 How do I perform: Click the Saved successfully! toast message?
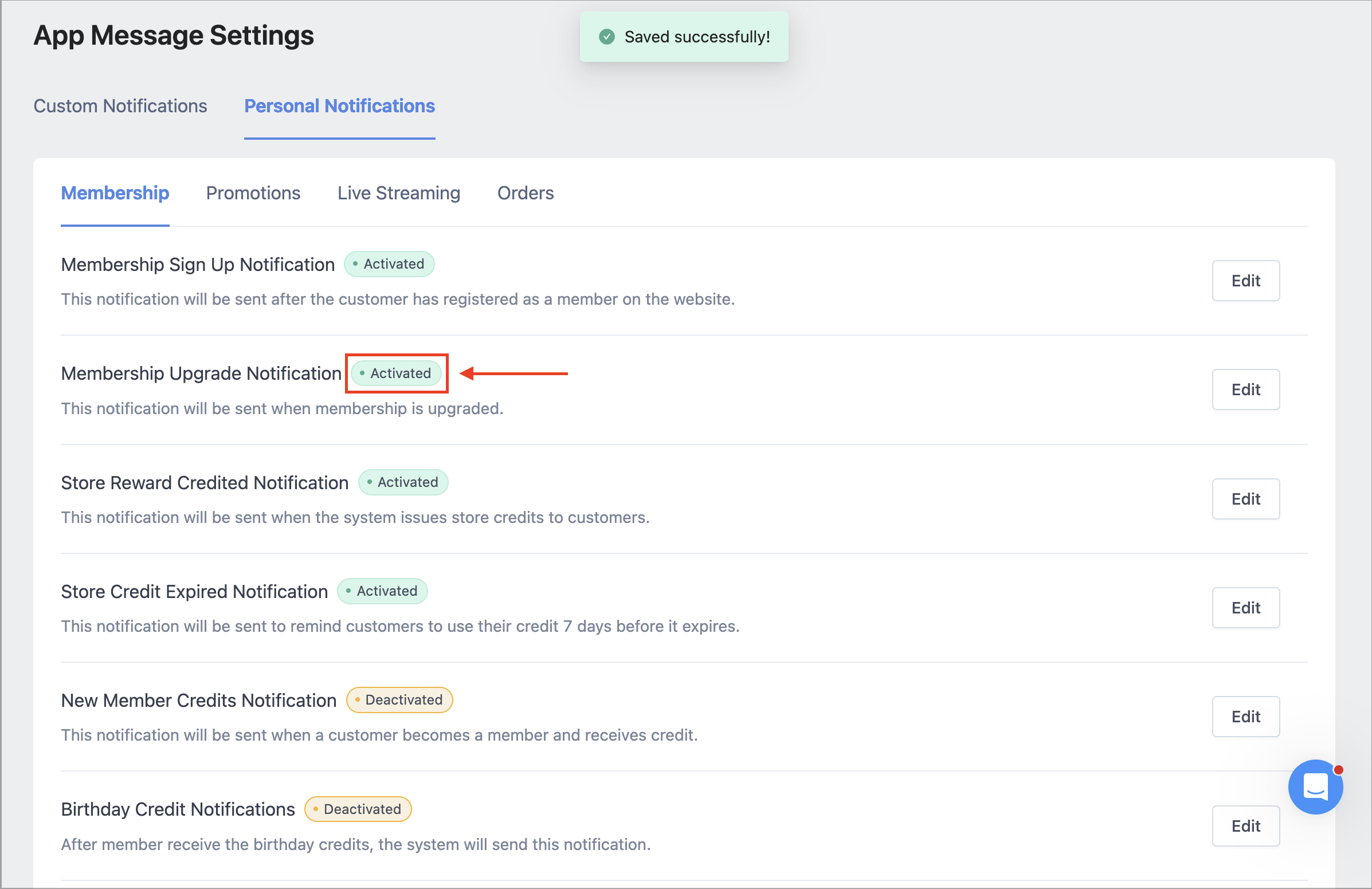tap(684, 37)
